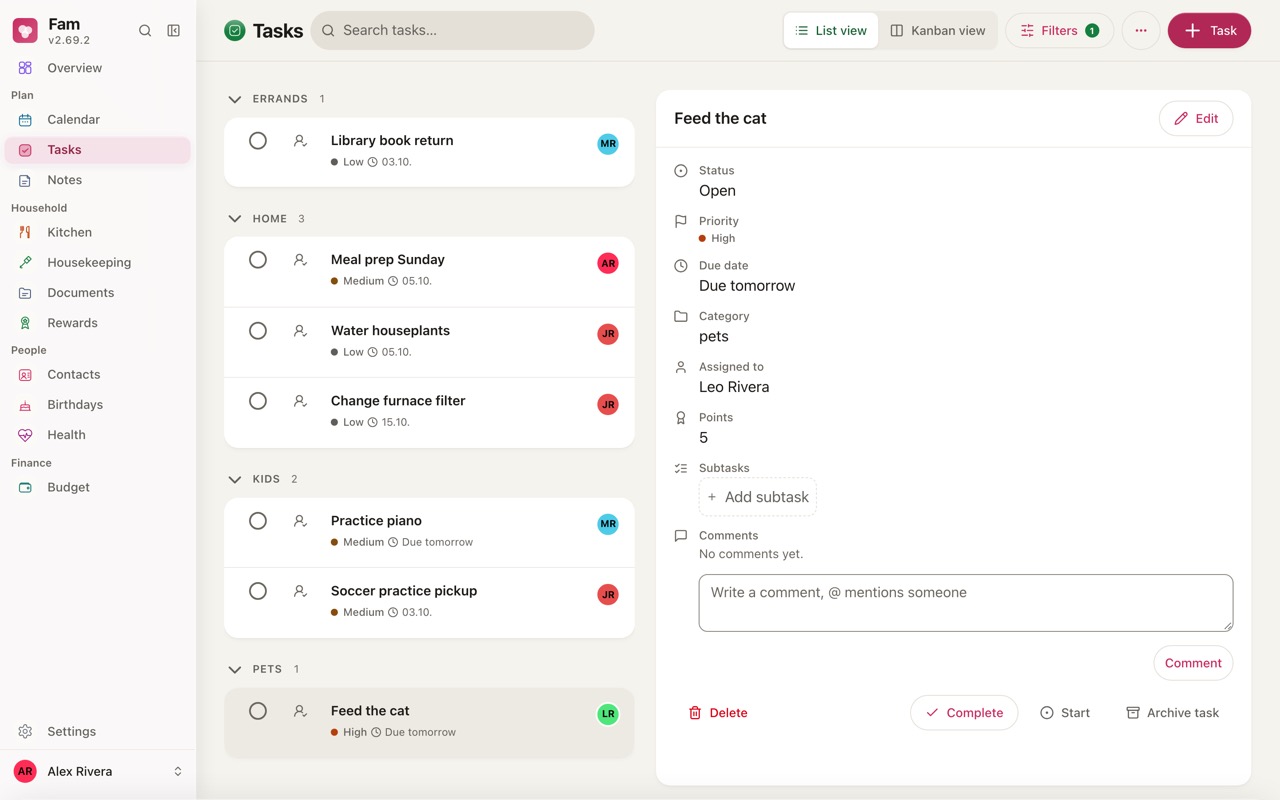This screenshot has height=800, width=1280.
Task: Open Overview in sidebar
Action: [98, 68]
